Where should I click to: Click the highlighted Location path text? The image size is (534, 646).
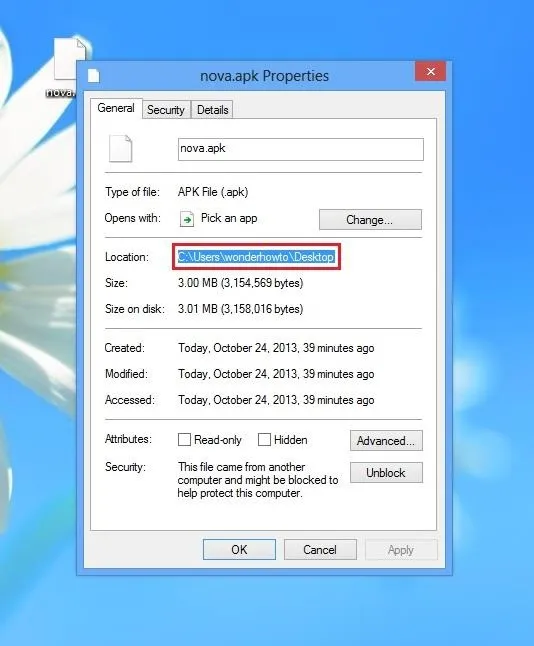tap(256, 257)
